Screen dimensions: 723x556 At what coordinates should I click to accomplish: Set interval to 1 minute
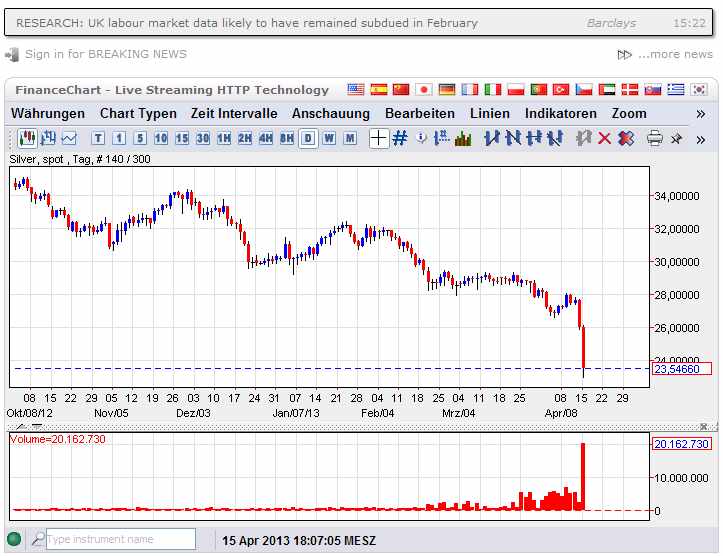click(119, 138)
